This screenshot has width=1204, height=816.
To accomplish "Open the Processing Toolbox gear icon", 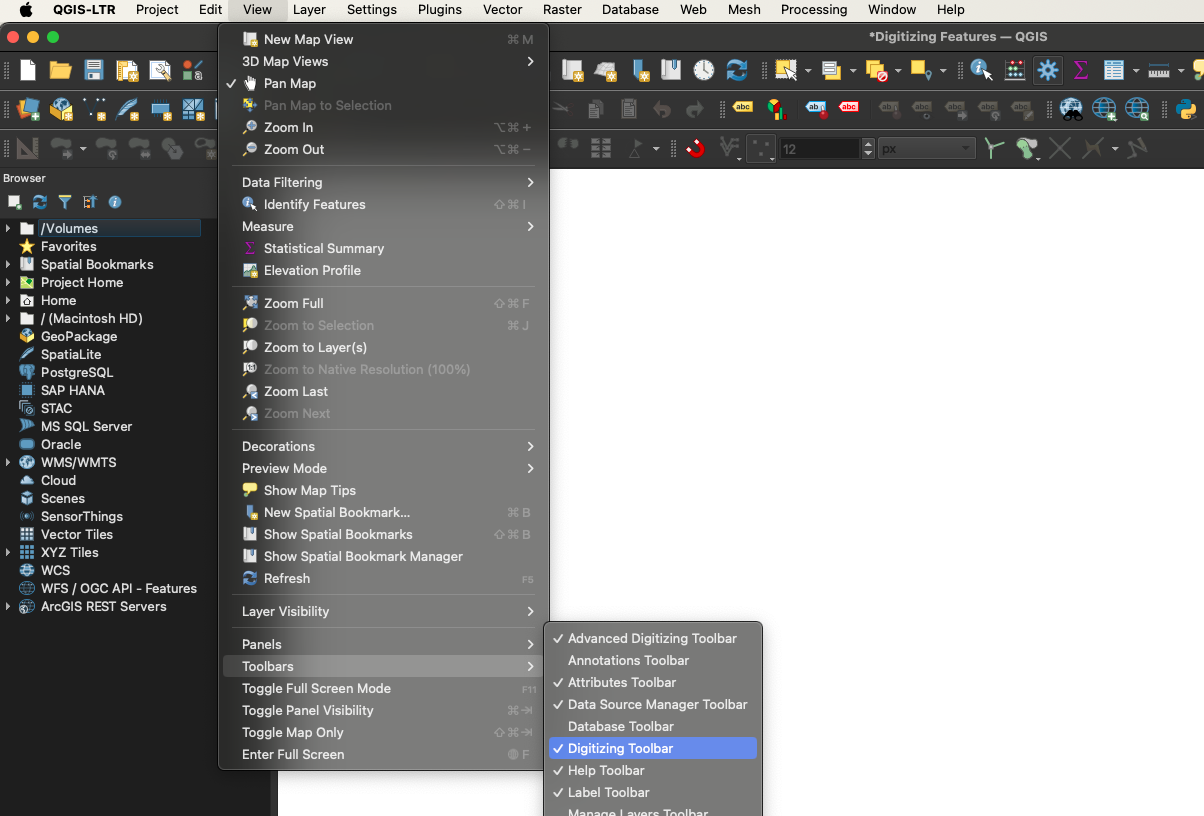I will pyautogui.click(x=1048, y=70).
